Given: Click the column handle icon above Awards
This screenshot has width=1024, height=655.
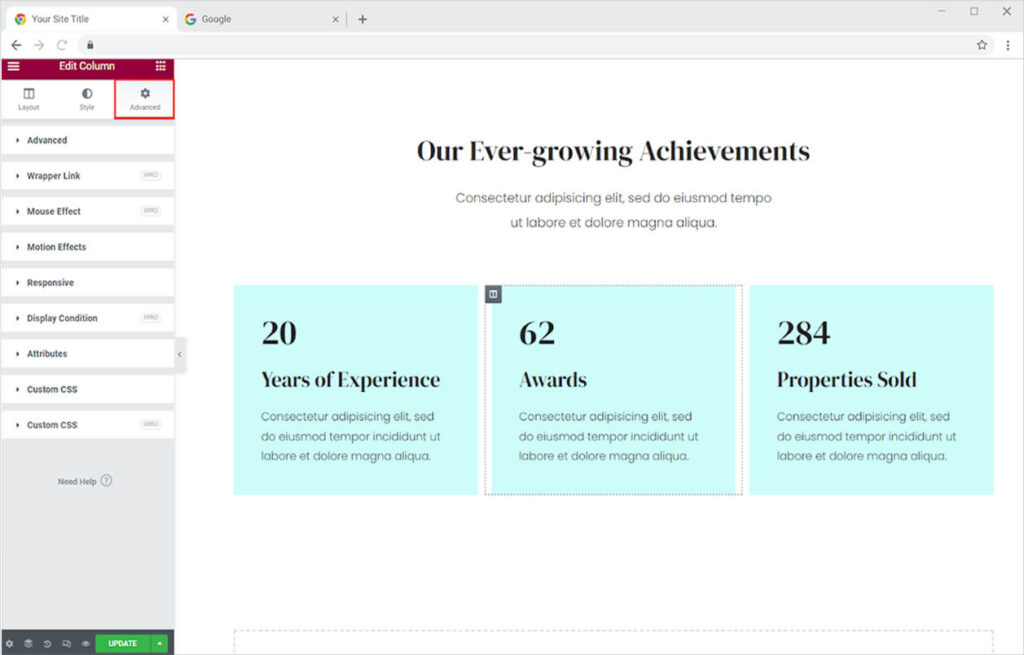Looking at the screenshot, I should pyautogui.click(x=493, y=294).
